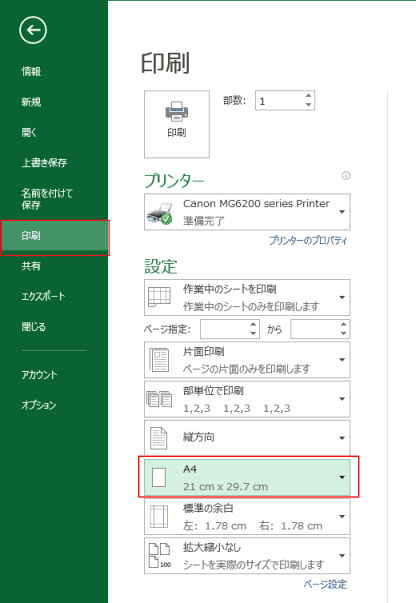Click the 片面印刷 single-sided page icon
The width and height of the screenshot is (416, 603).
[x=159, y=360]
